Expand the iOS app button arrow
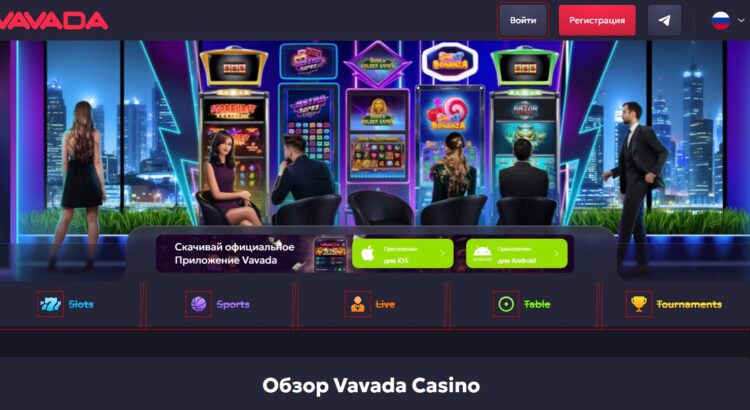 coord(442,254)
